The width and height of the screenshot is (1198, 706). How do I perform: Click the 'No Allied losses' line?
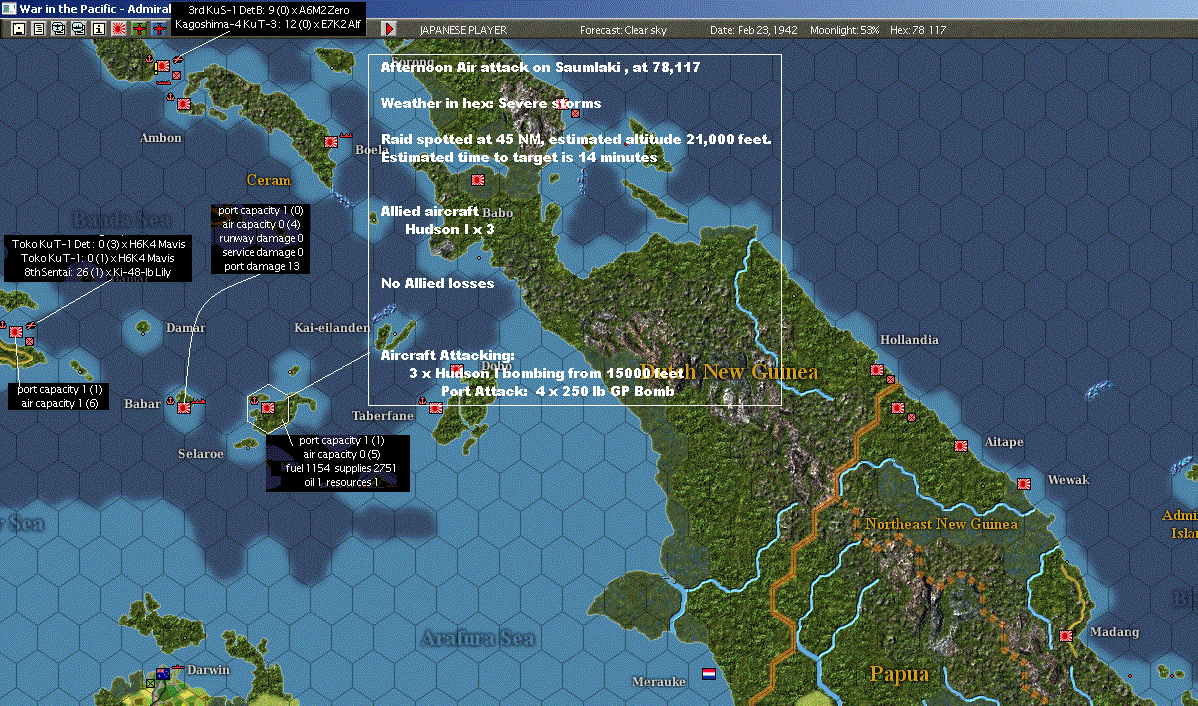pos(437,283)
